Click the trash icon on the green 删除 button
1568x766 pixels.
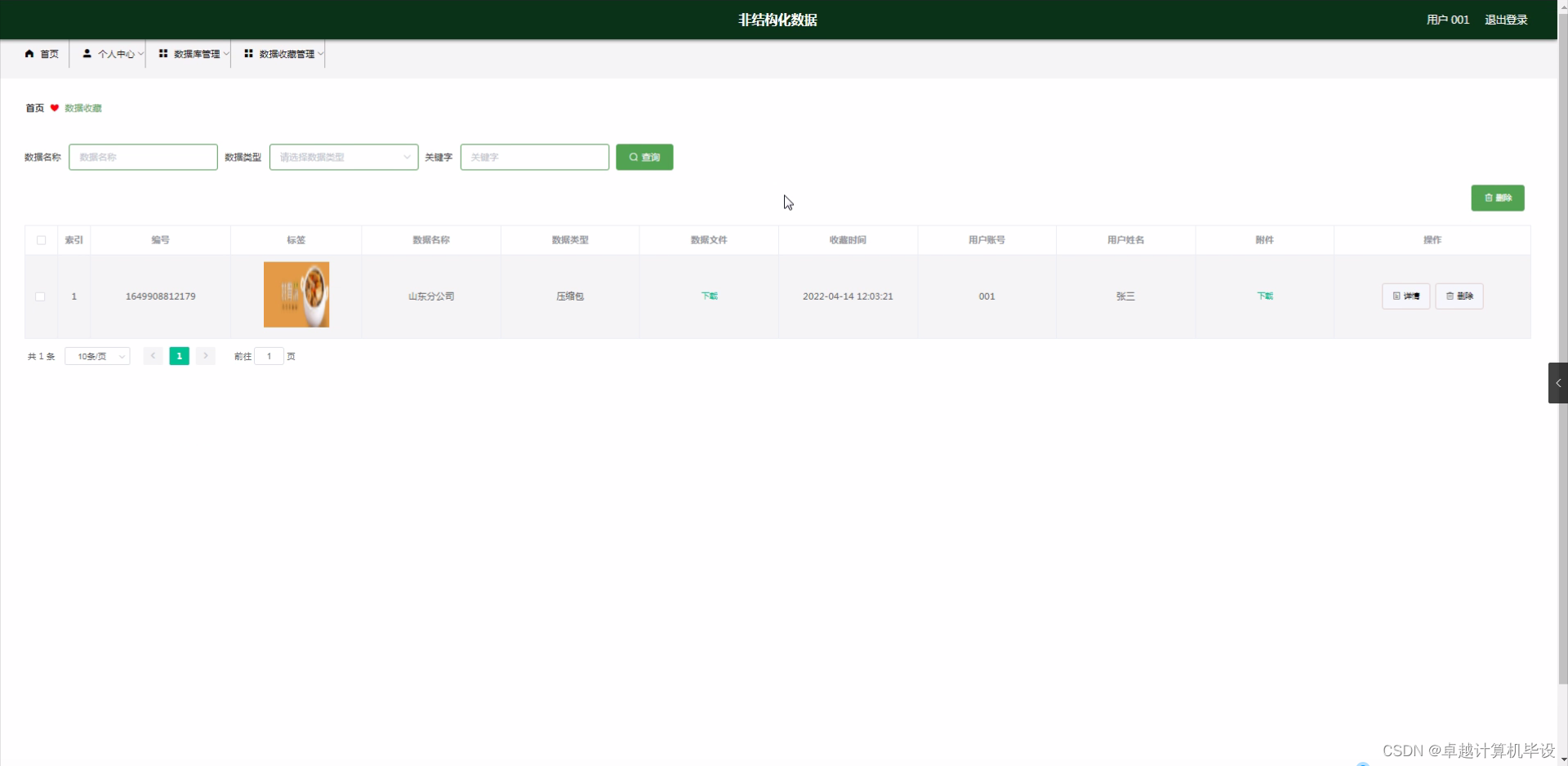[x=1488, y=198]
